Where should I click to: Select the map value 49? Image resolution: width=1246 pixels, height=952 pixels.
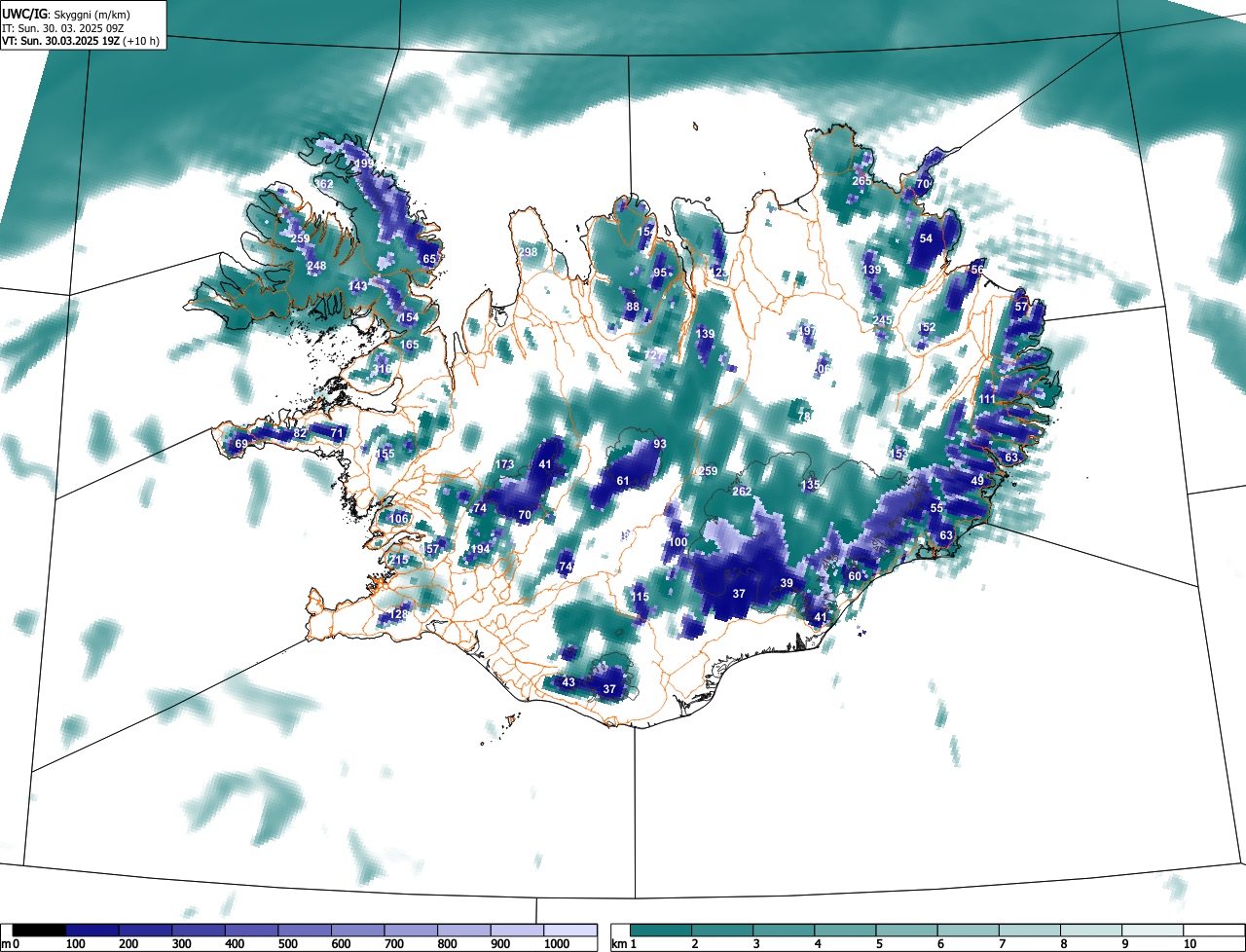click(x=977, y=481)
